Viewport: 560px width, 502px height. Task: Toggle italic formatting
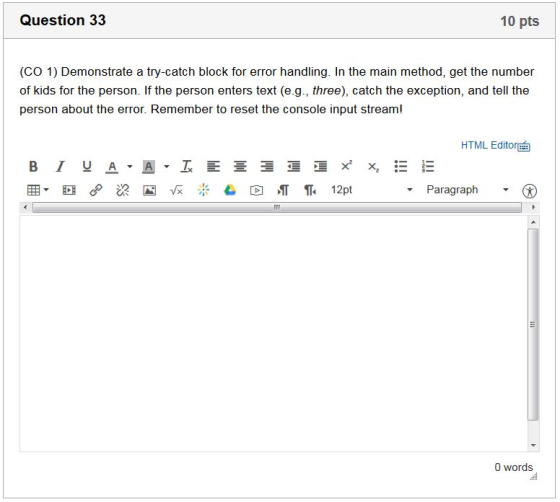coord(60,166)
